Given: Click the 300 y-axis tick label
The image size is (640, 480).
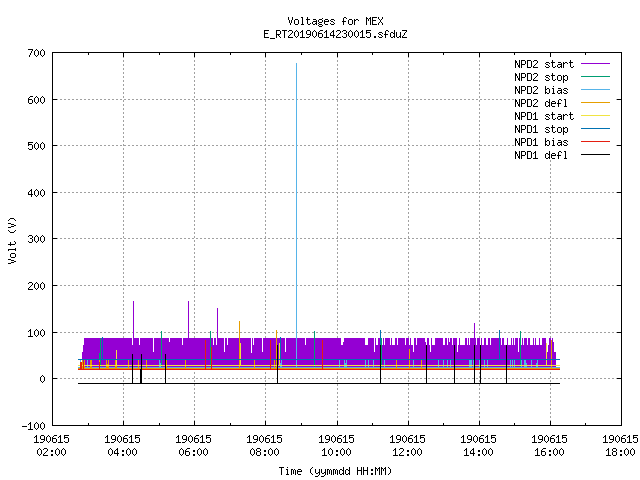Looking at the screenshot, I should pos(36,239).
